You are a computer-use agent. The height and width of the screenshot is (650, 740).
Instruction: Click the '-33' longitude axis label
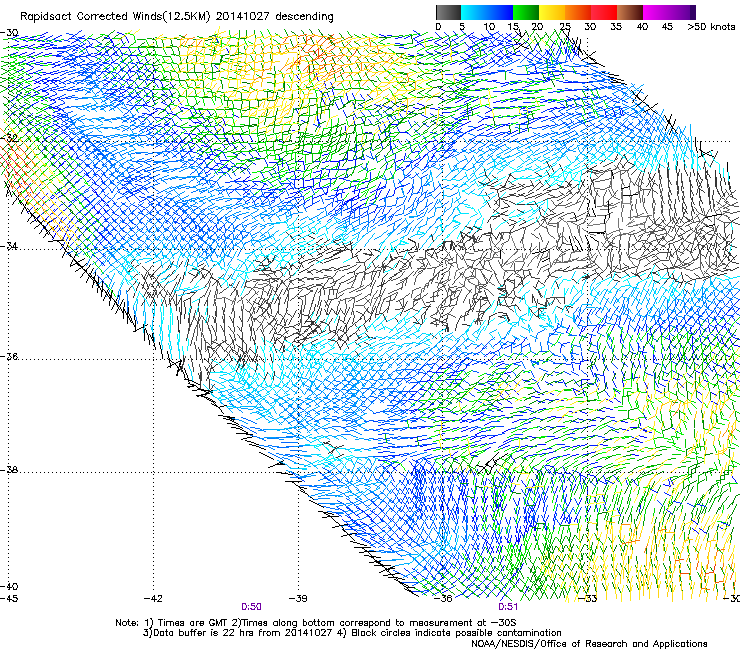click(x=588, y=599)
